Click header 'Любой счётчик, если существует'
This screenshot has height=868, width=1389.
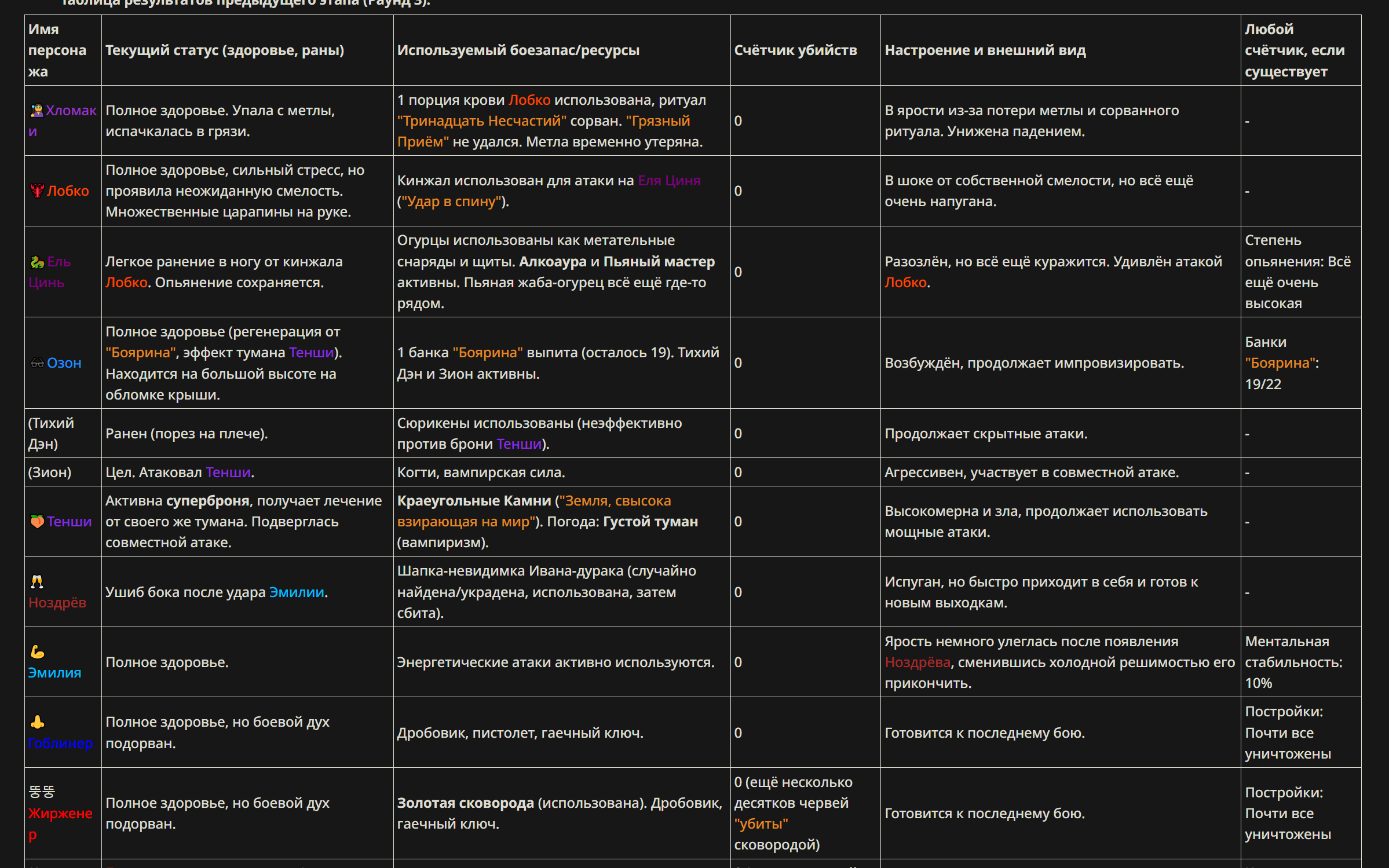click(x=1301, y=50)
